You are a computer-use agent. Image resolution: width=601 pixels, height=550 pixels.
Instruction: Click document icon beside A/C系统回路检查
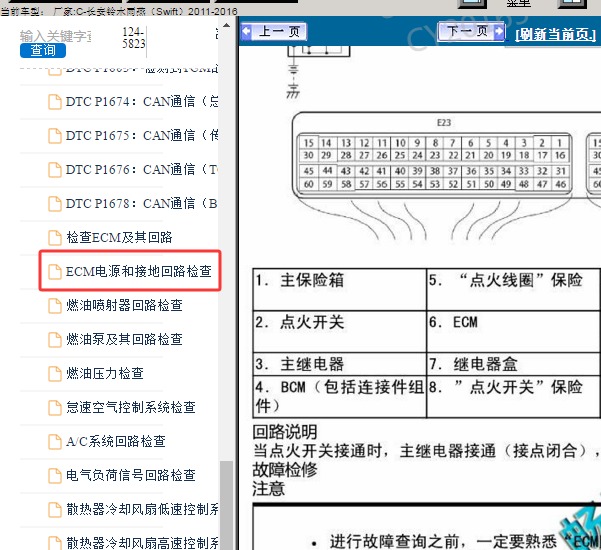pos(55,442)
